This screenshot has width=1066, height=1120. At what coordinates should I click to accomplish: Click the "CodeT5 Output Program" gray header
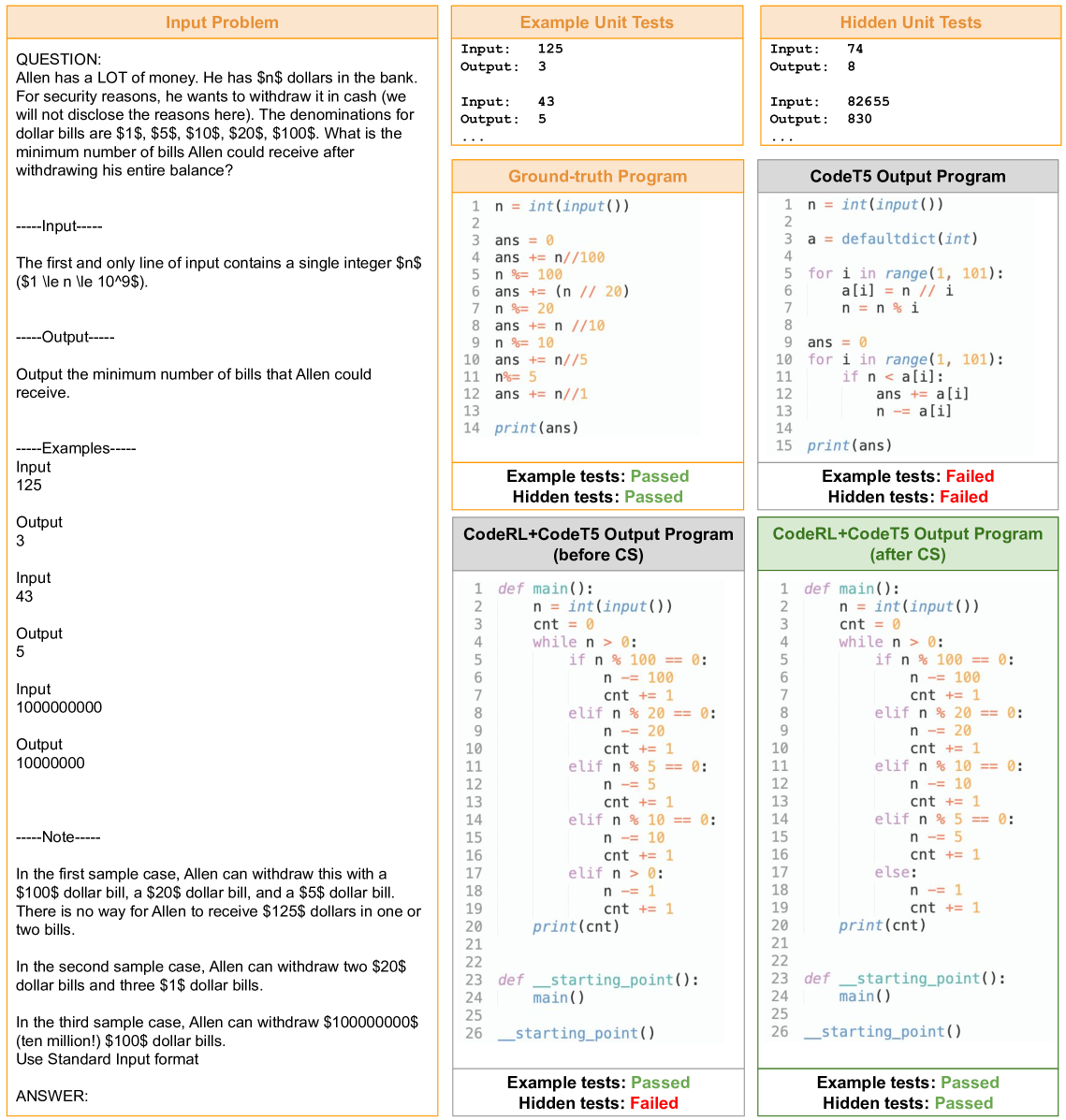(x=908, y=177)
